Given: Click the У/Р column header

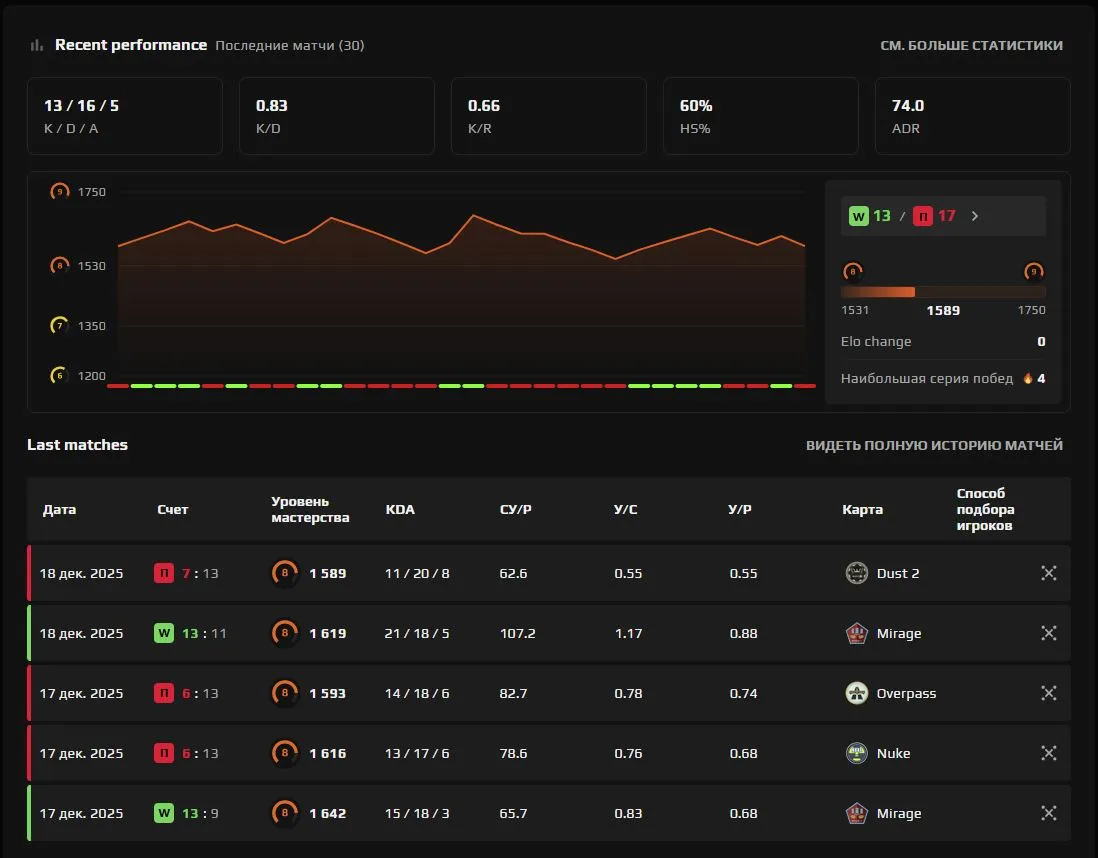Looking at the screenshot, I should 739,509.
